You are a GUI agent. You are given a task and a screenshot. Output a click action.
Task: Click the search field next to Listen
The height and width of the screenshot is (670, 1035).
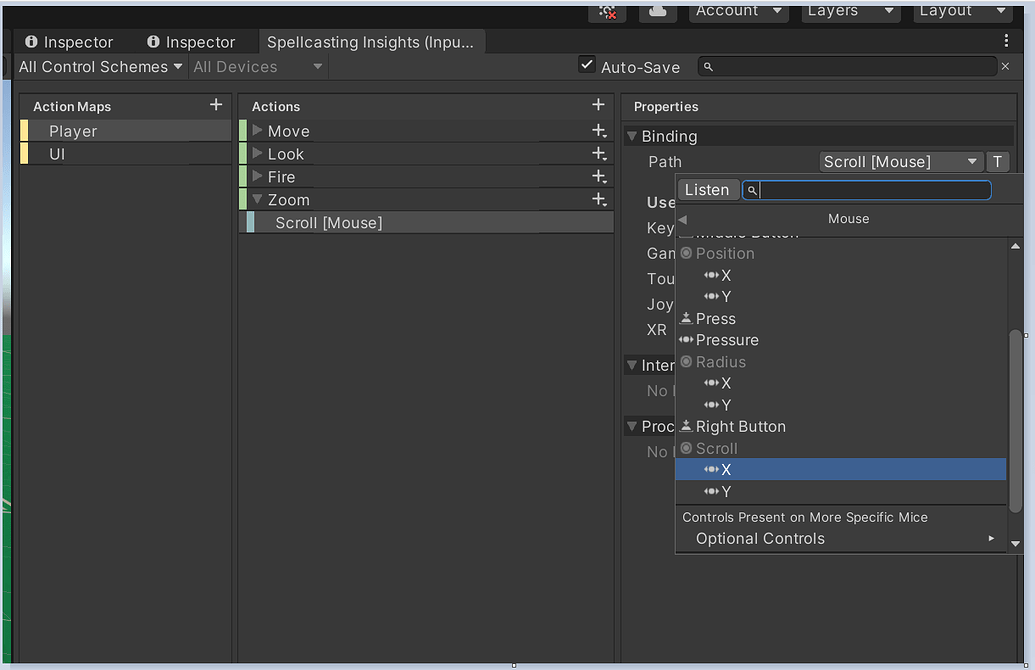pos(866,189)
